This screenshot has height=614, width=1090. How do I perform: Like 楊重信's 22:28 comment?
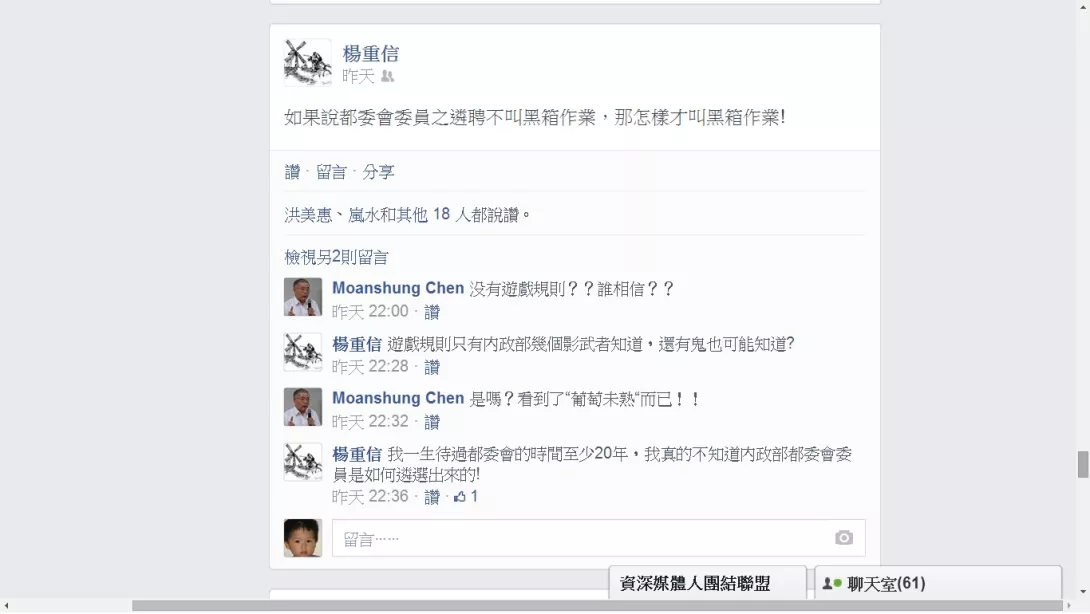click(432, 367)
